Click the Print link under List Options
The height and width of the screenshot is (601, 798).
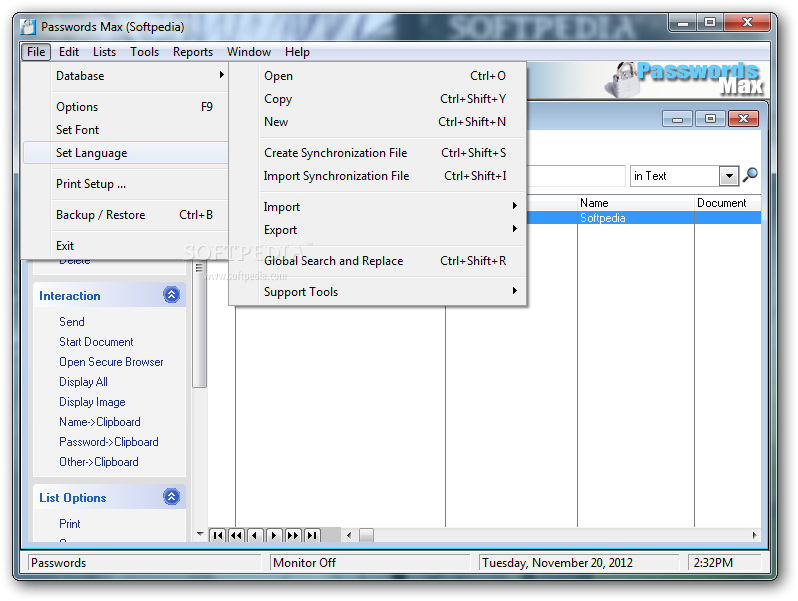coord(70,524)
